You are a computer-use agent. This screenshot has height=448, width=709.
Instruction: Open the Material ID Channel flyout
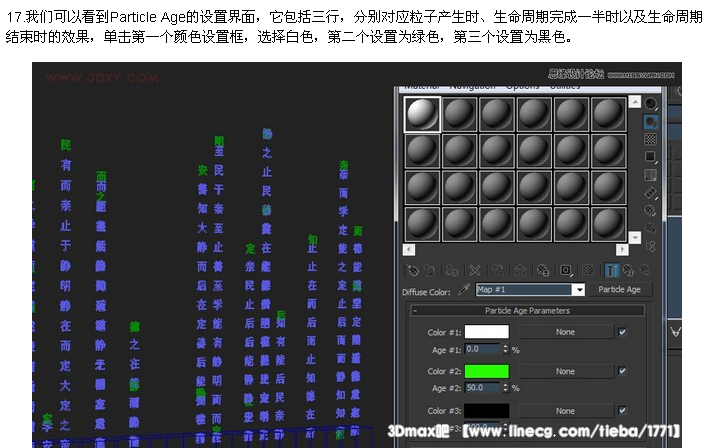tap(566, 270)
